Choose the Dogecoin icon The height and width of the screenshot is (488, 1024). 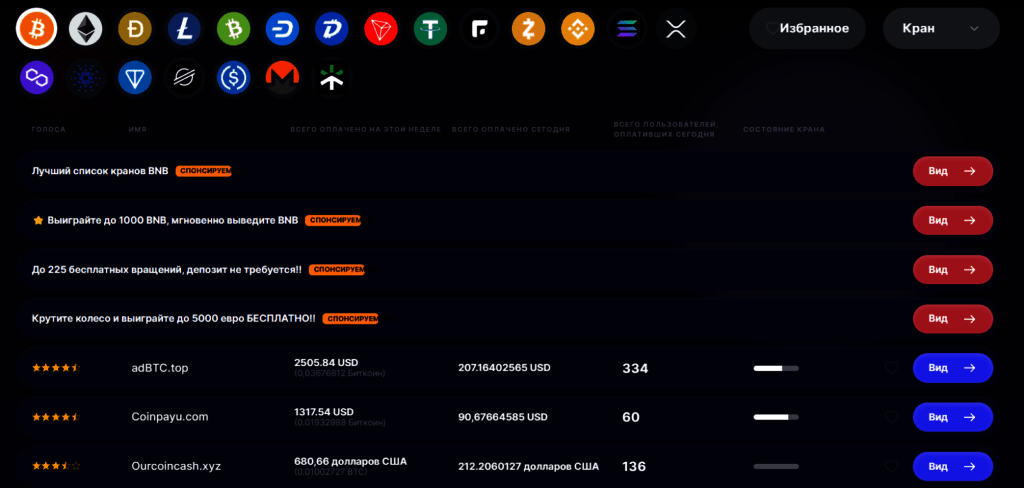point(135,29)
